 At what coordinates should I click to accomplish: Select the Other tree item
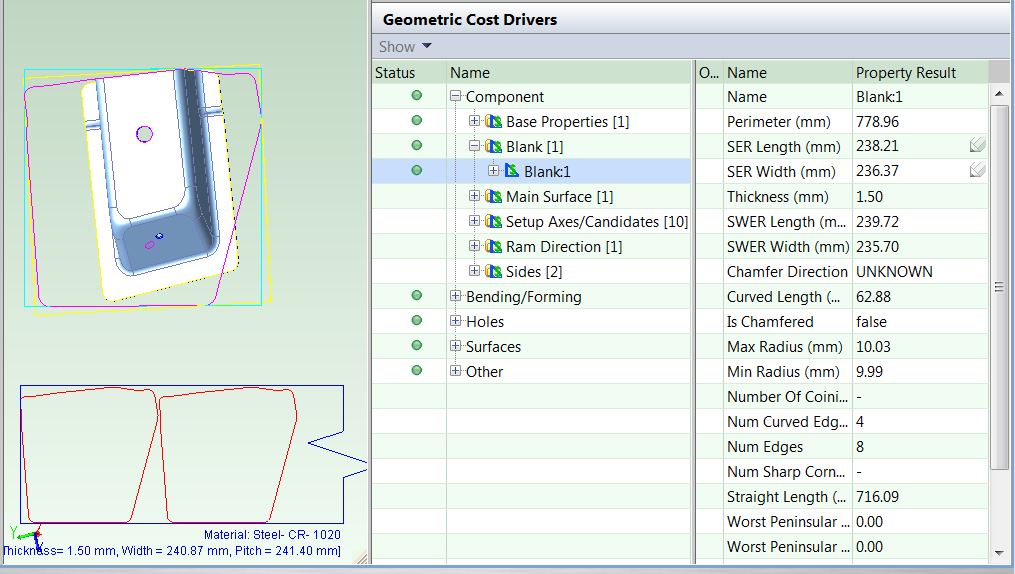point(484,372)
